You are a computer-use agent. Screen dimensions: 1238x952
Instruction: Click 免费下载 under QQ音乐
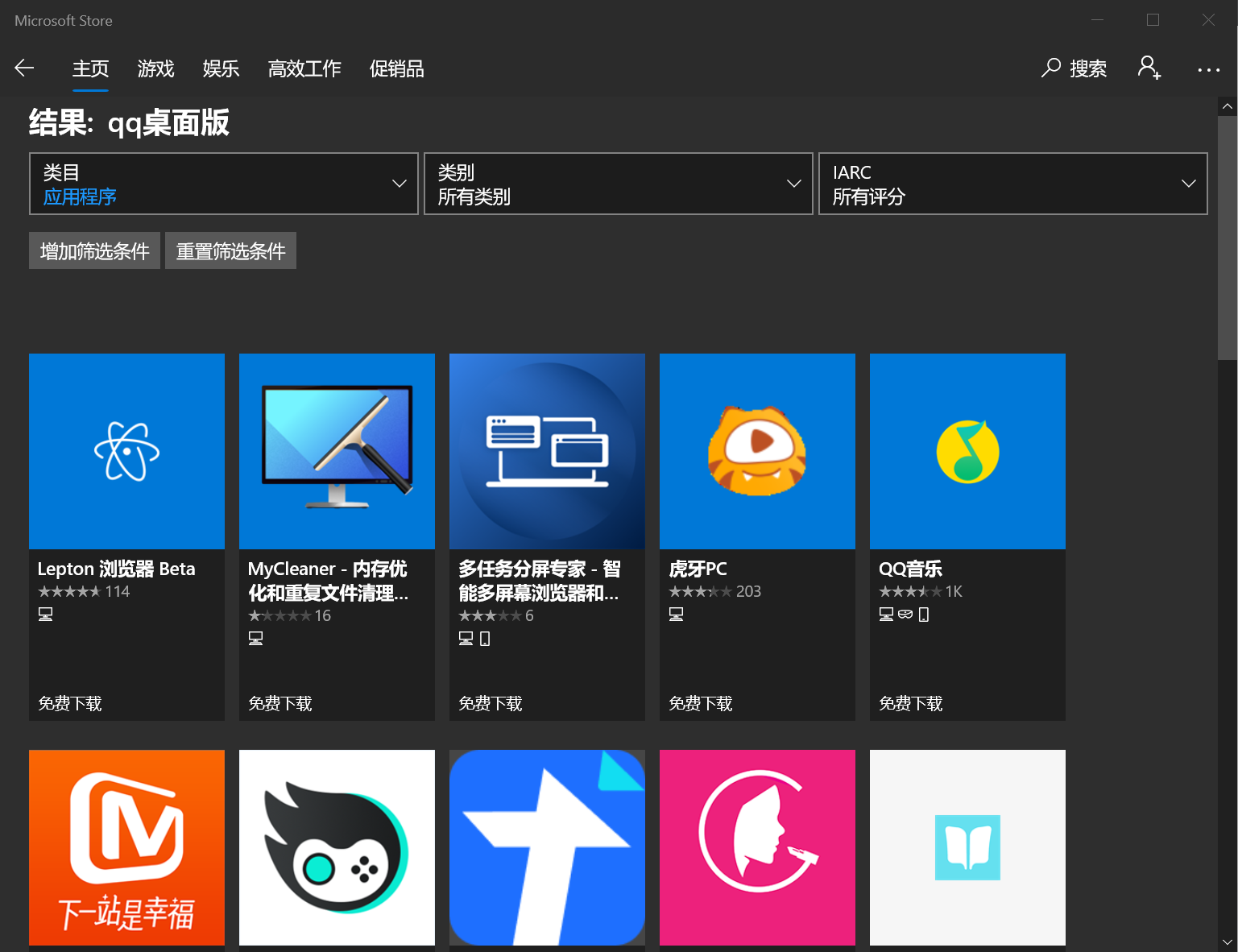pos(911,702)
